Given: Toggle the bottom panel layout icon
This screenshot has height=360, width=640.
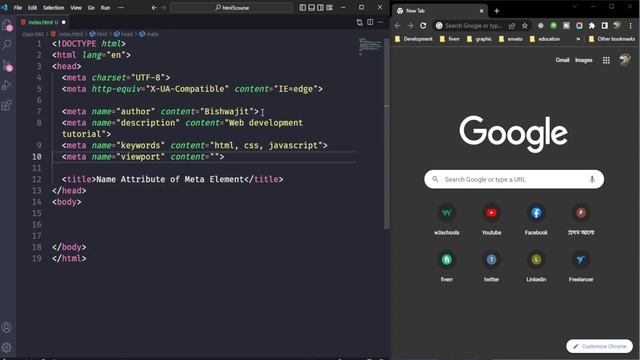Looking at the screenshot, I should [311, 7].
